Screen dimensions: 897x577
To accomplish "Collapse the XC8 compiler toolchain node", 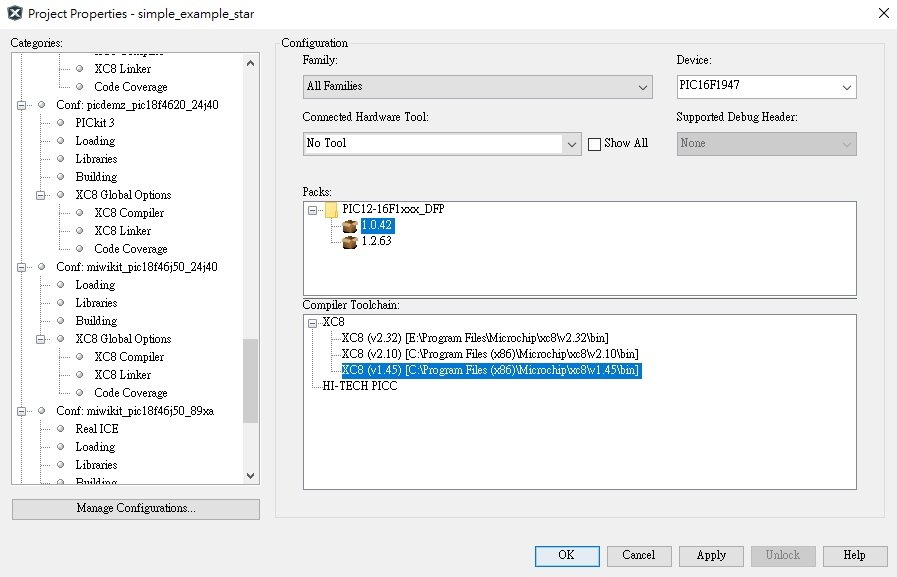I will point(312,323).
